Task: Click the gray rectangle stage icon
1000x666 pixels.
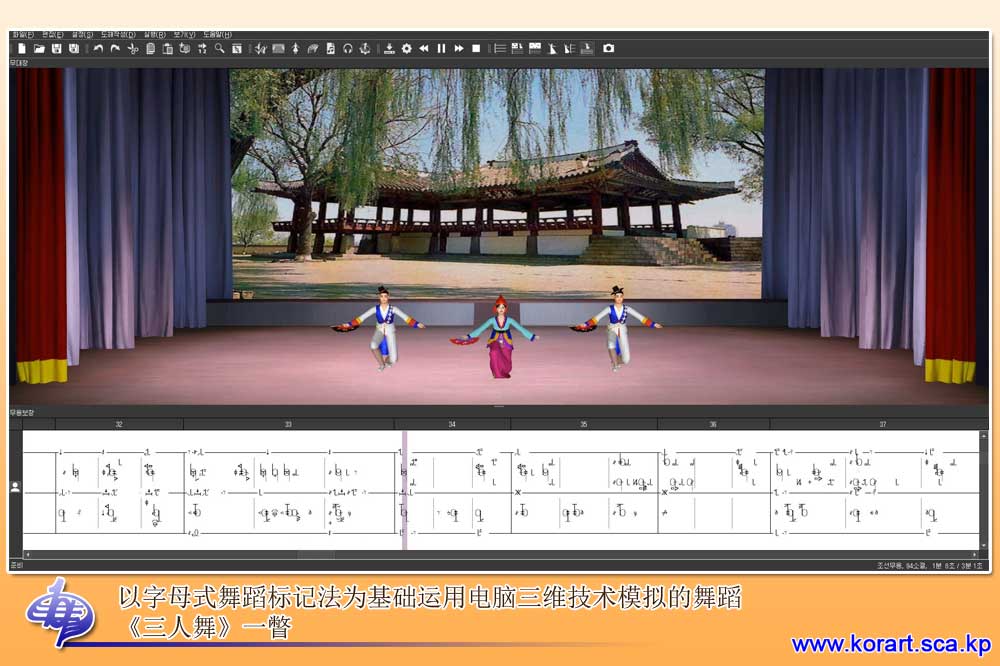Action: (x=279, y=48)
